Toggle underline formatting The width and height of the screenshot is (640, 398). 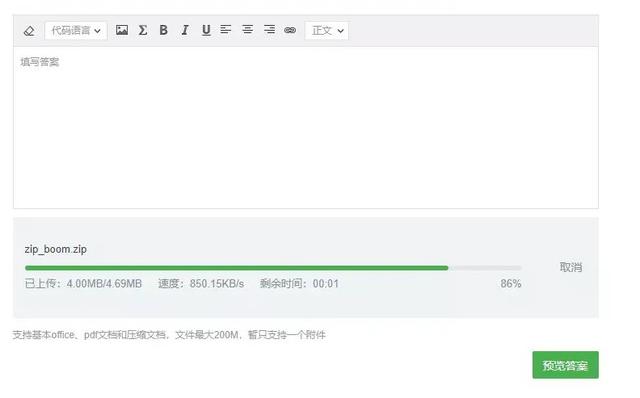[x=206, y=30]
